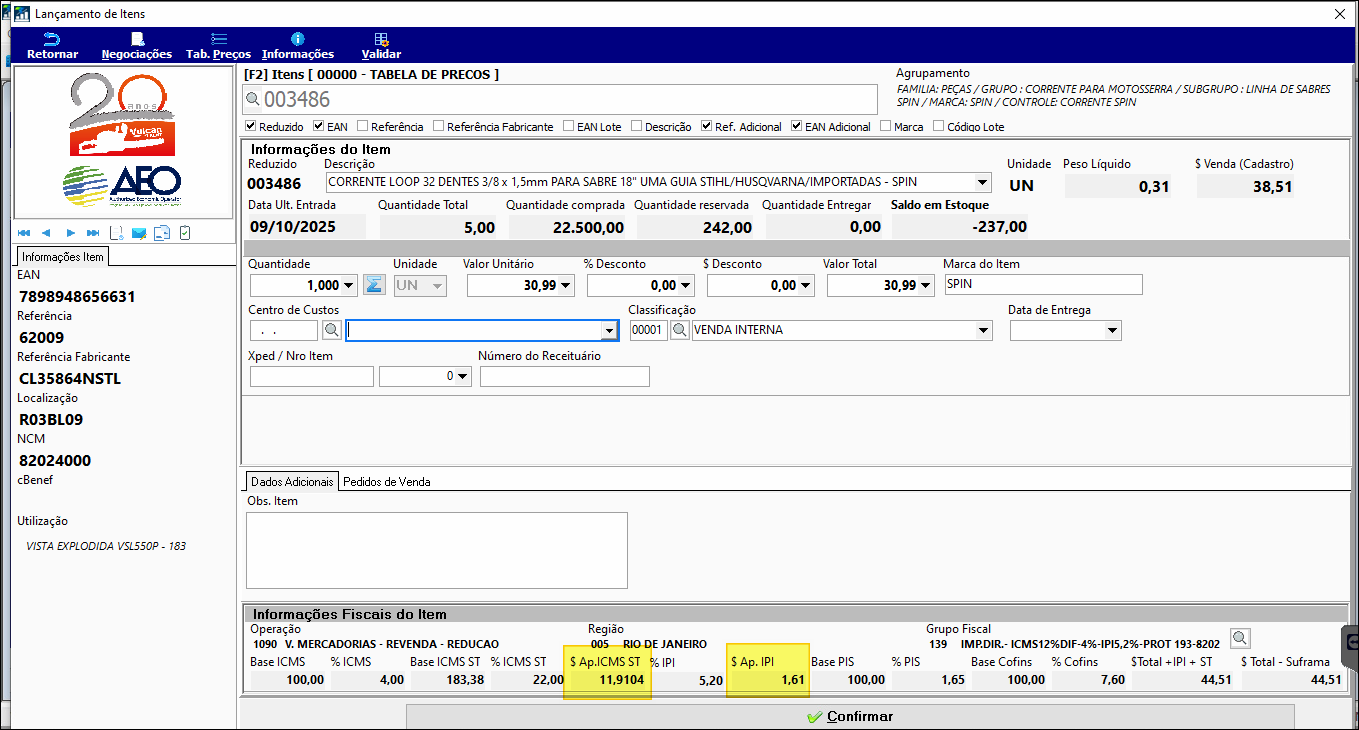The height and width of the screenshot is (730, 1359).
Task: Expand the Data de Entrega dropdown
Action: coord(1112,330)
